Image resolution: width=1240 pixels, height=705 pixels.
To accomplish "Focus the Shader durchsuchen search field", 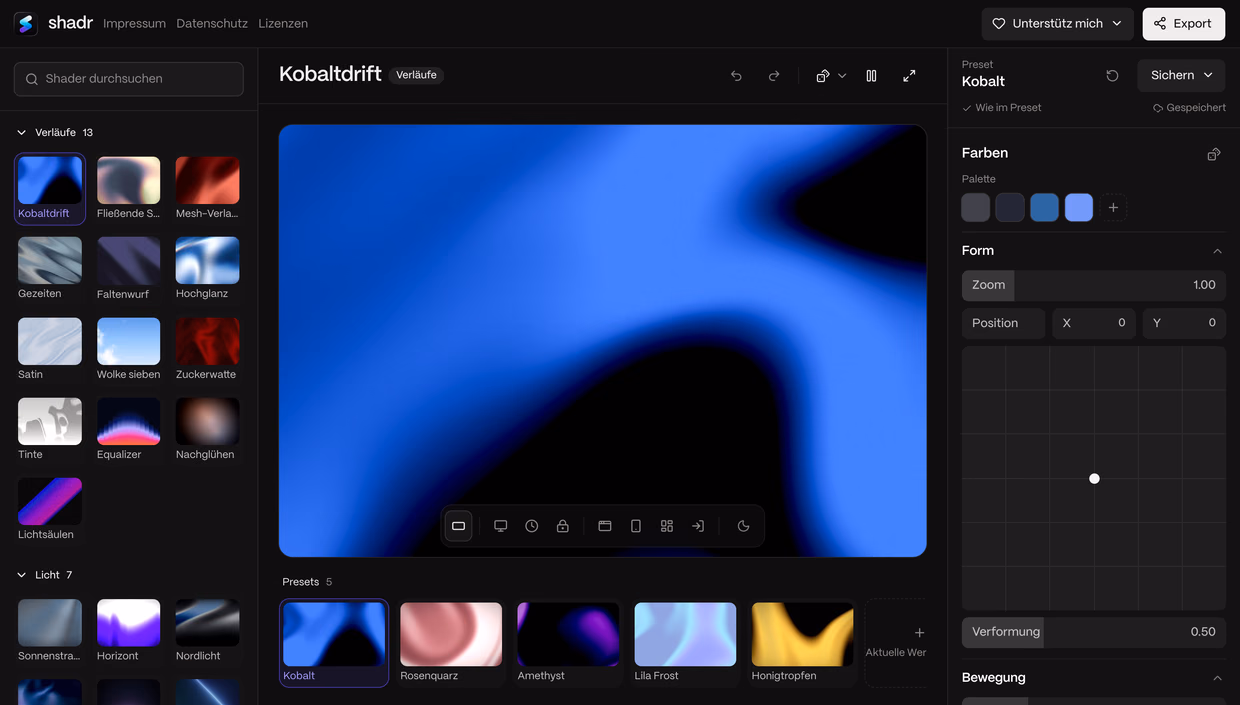I will [129, 79].
